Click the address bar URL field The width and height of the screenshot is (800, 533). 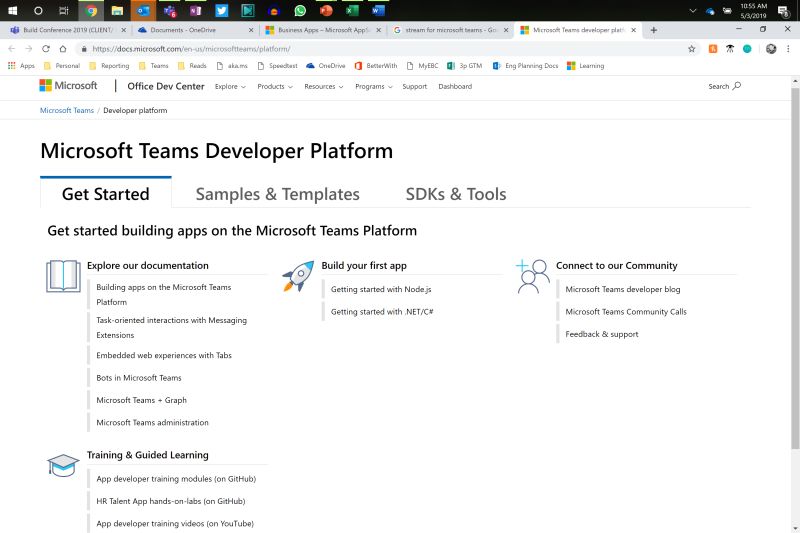click(x=378, y=49)
